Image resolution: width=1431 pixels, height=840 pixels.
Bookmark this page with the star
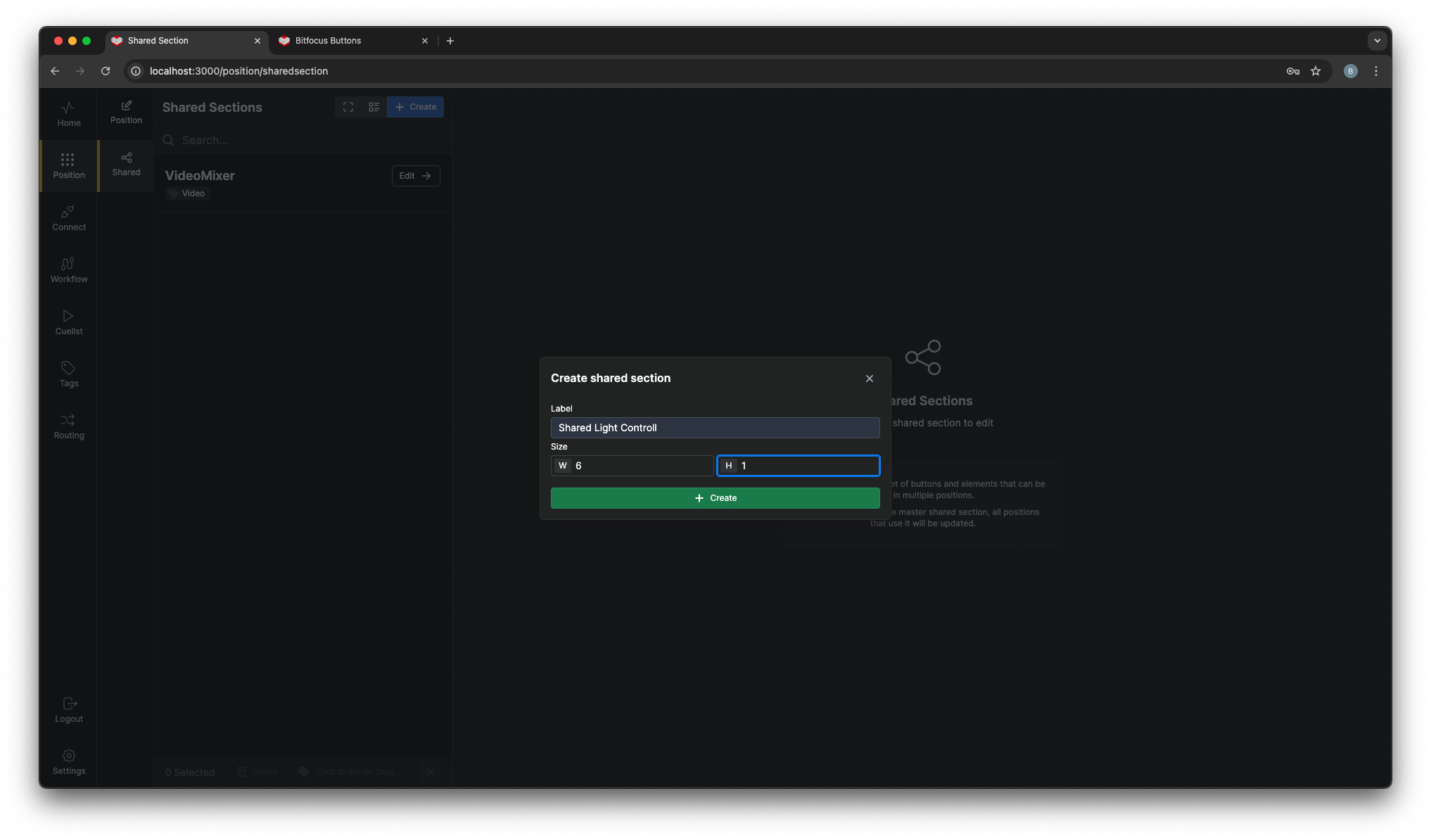point(1316,71)
